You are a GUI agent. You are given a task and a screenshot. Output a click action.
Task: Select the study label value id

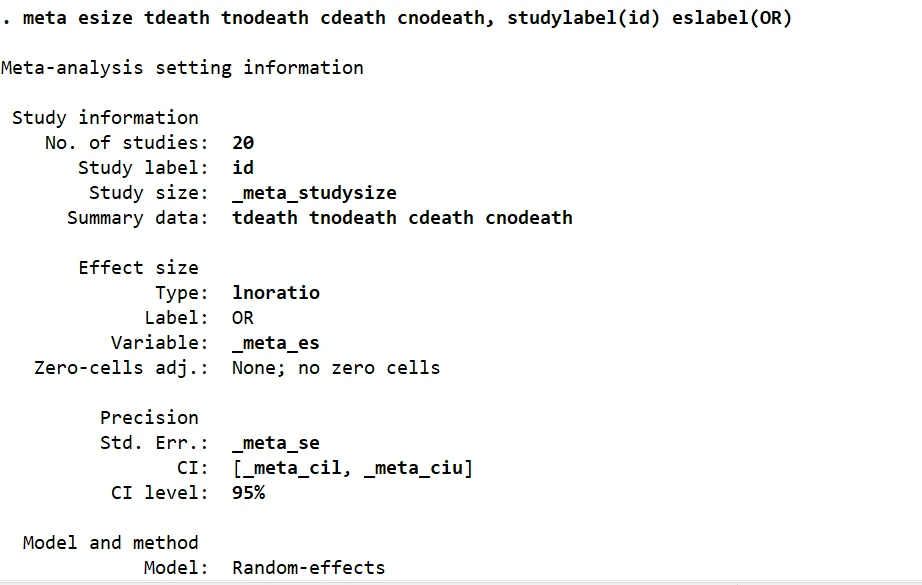(243, 168)
